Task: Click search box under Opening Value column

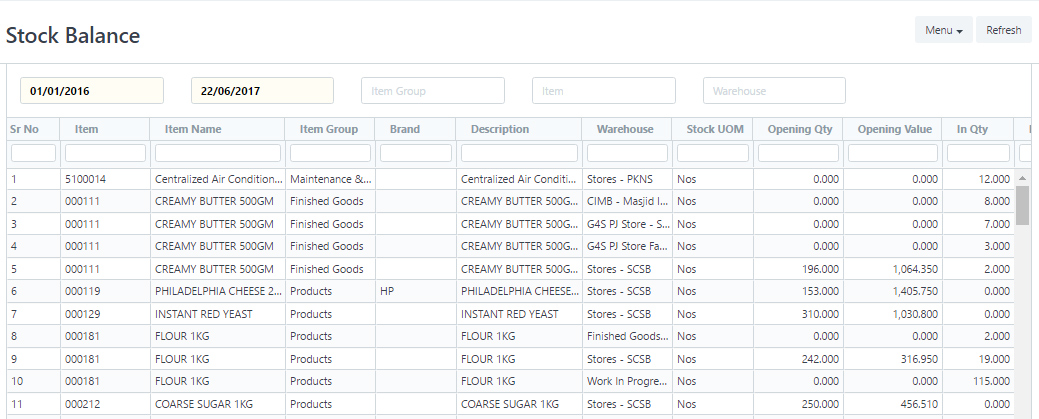Action: coord(892,153)
